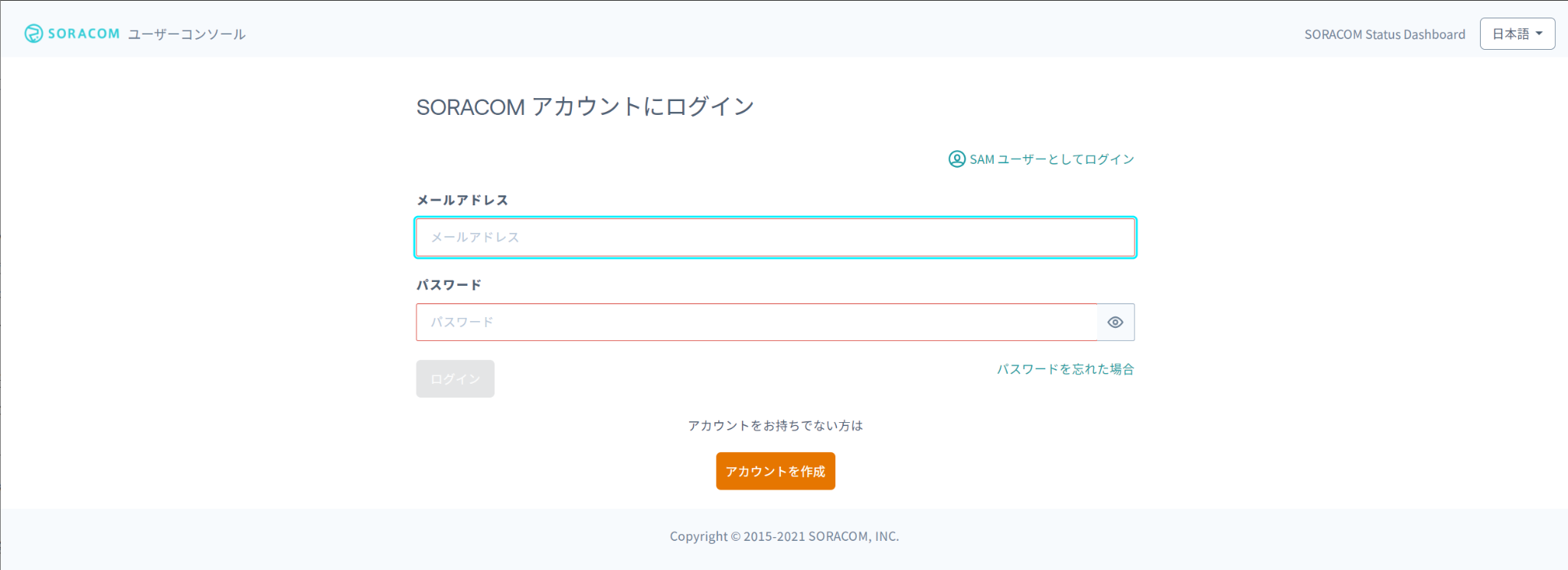Viewport: 1568px width, 570px height.
Task: Click the caret arrow beside 日本語
Action: 1539,34
